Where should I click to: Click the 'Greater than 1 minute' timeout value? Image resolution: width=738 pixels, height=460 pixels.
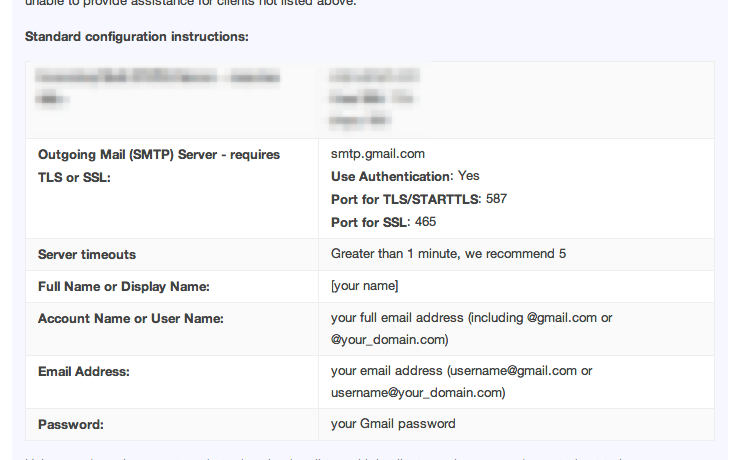click(x=448, y=254)
